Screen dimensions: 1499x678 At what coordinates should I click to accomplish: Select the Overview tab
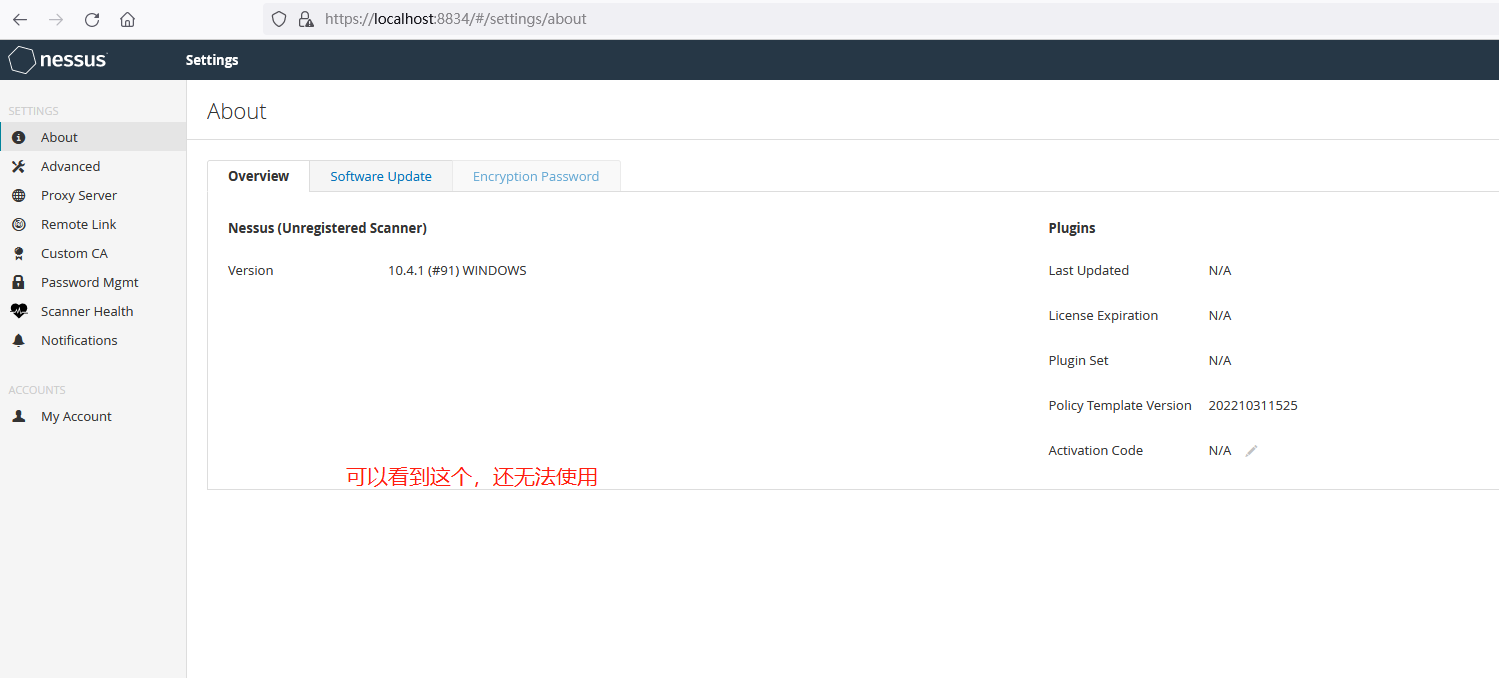click(258, 176)
